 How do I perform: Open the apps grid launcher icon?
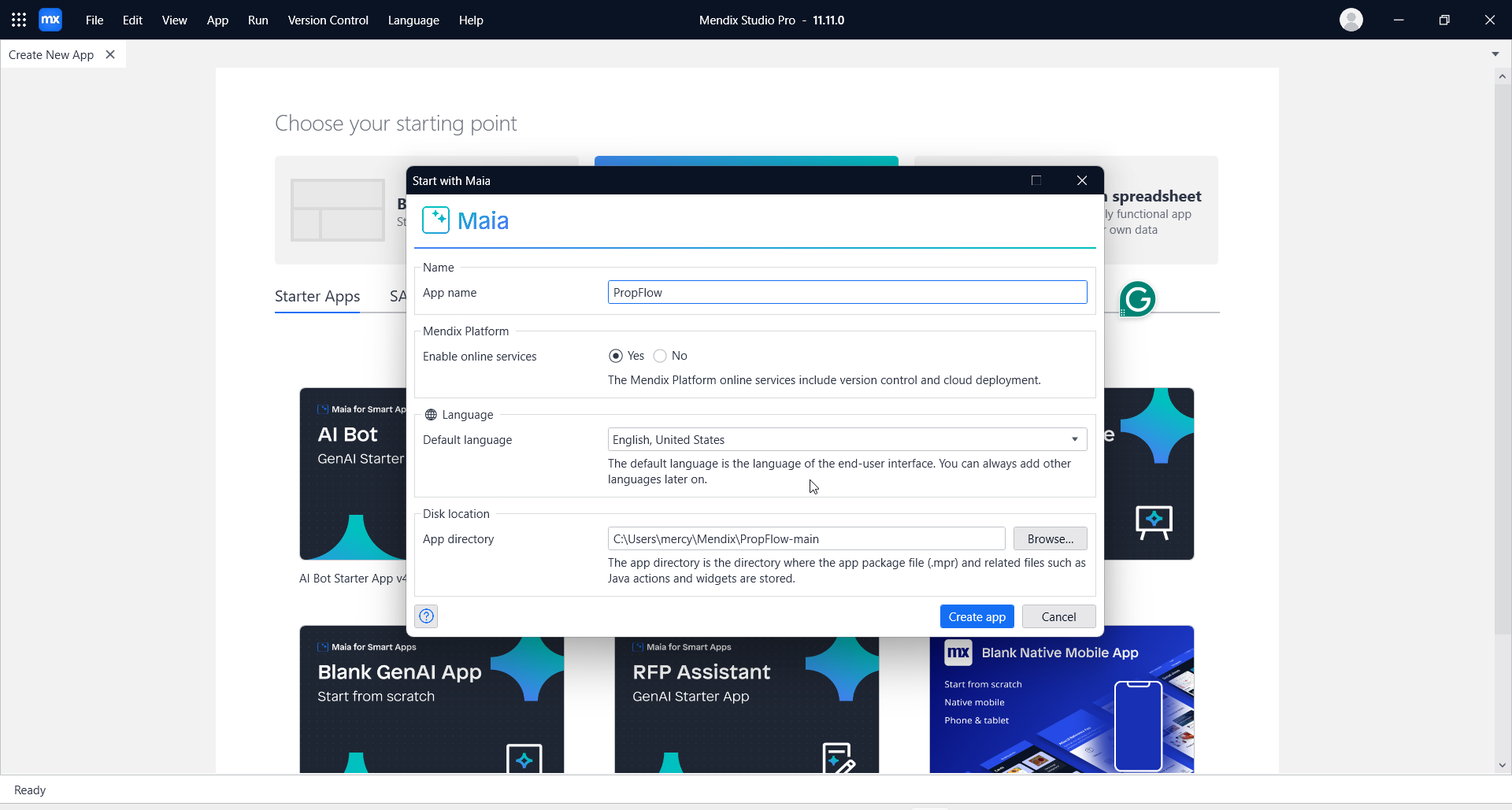pyautogui.click(x=19, y=20)
